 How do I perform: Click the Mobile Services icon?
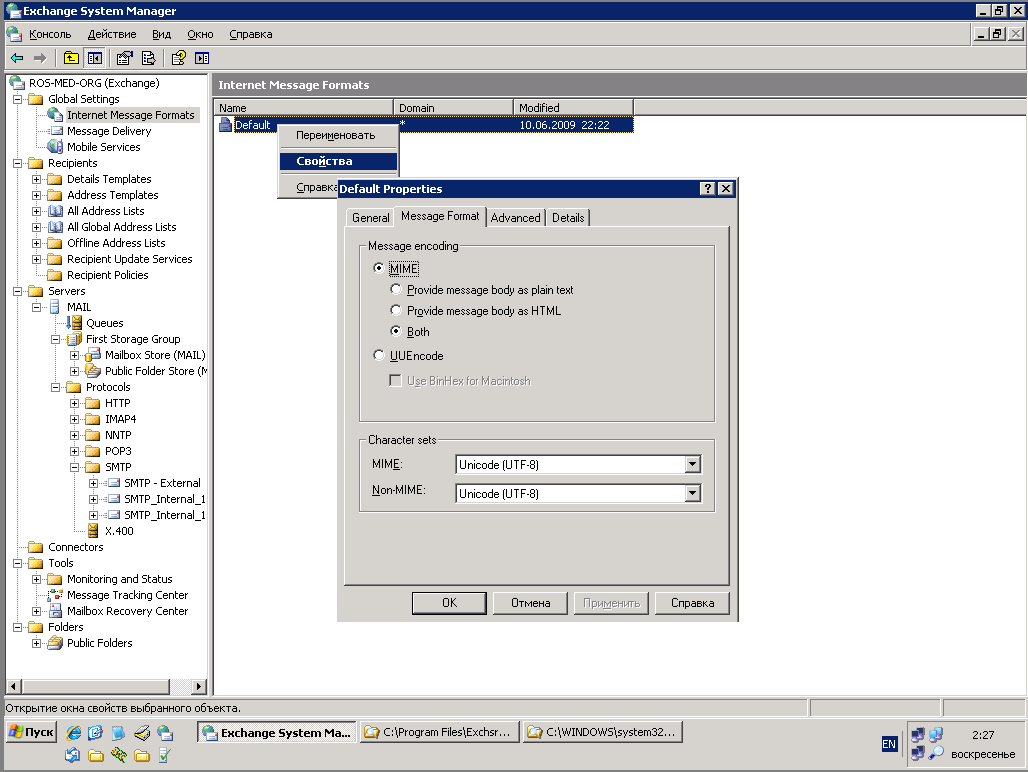click(56, 147)
